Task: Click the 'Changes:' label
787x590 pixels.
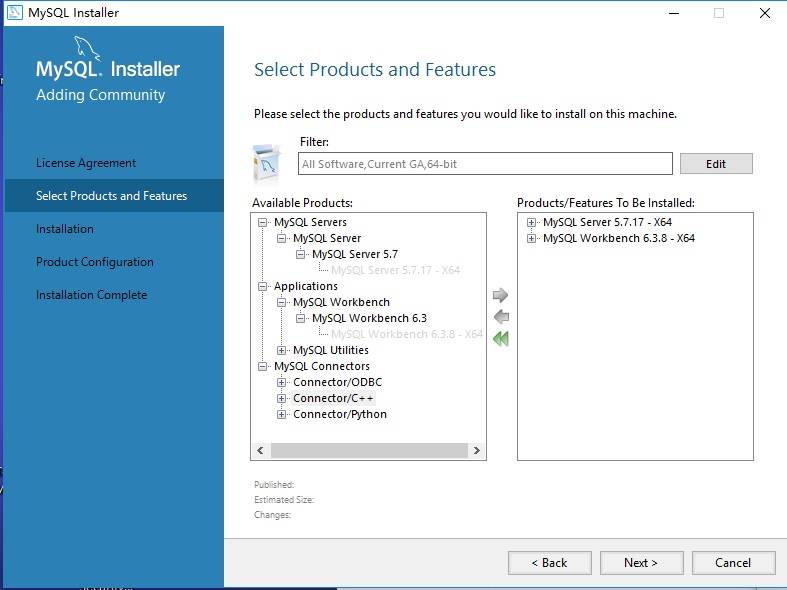Action: [273, 515]
